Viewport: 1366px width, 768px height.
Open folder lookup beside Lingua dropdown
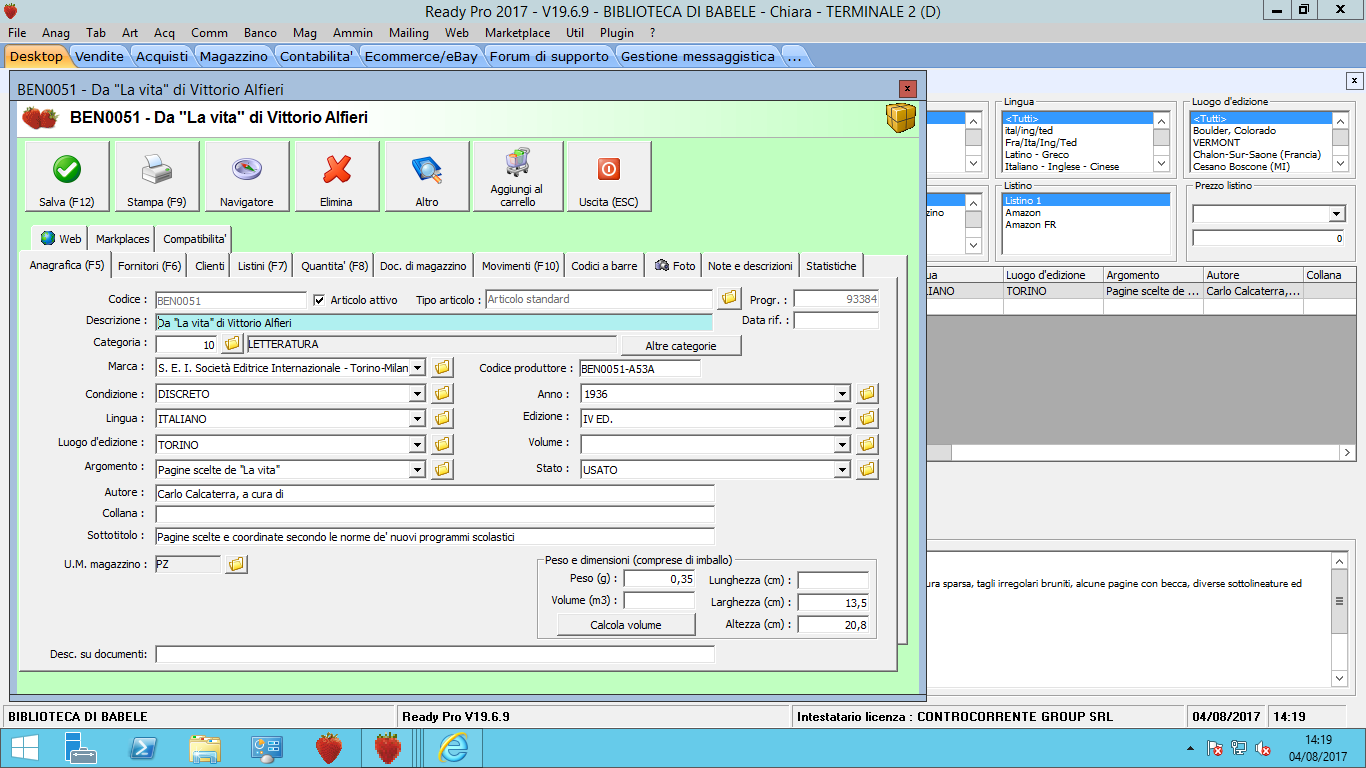click(442, 419)
